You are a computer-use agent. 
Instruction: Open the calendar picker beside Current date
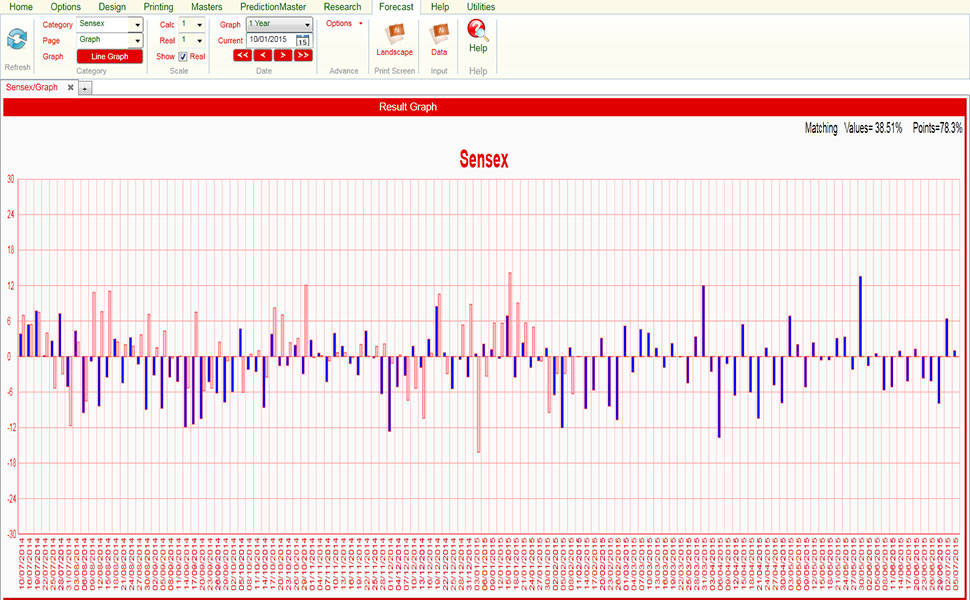(303, 41)
